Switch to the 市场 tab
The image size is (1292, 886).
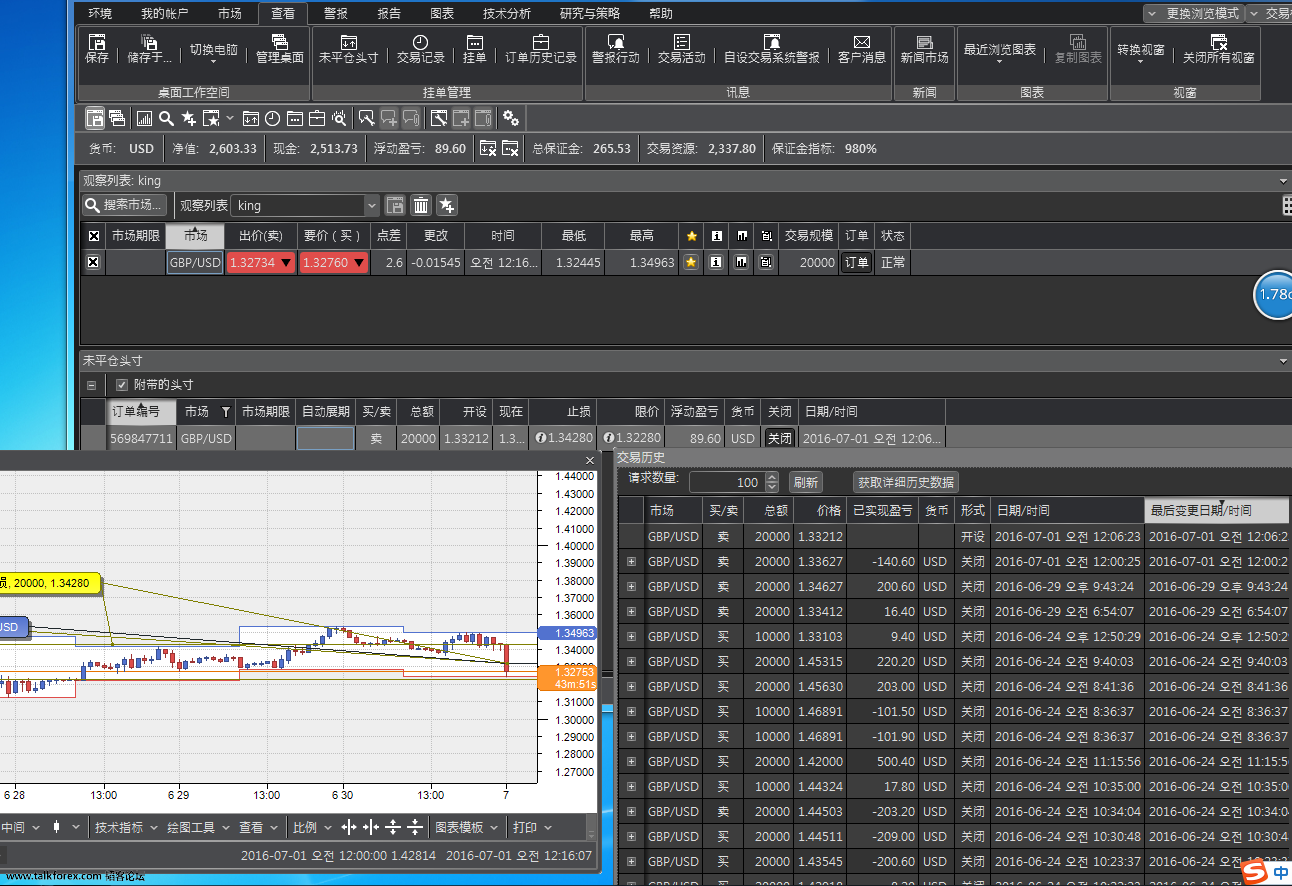click(x=229, y=13)
